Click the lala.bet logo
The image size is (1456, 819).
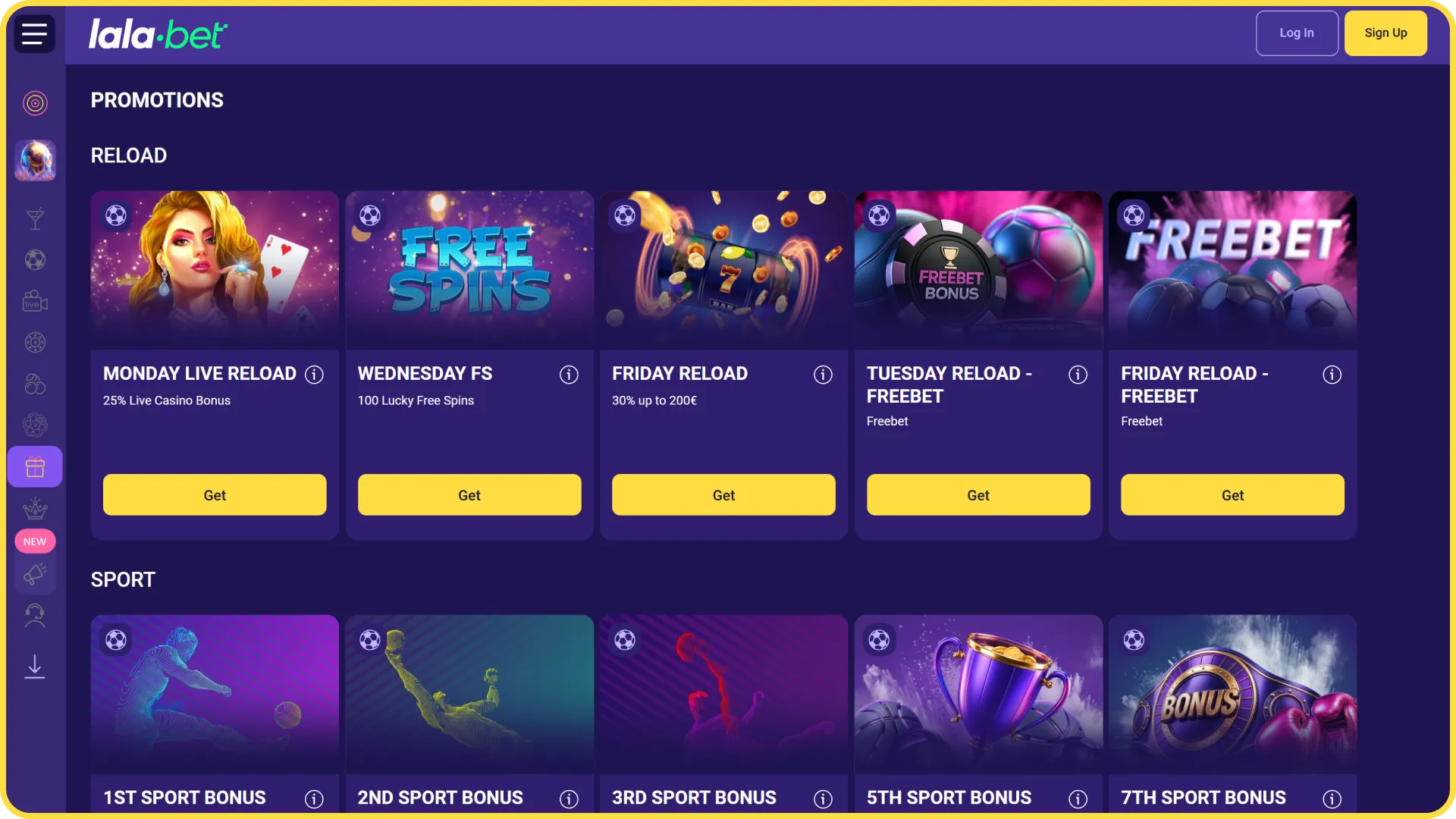[x=158, y=34]
